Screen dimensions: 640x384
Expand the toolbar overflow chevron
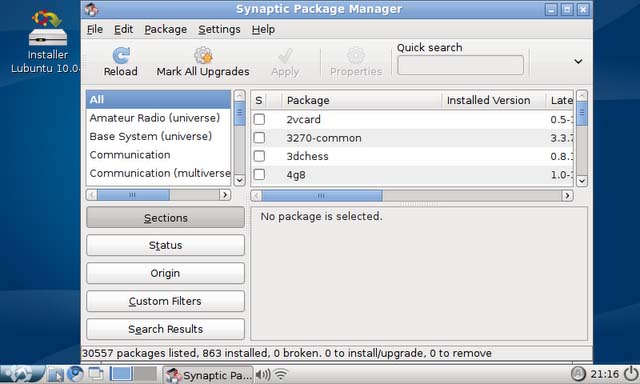point(578,61)
